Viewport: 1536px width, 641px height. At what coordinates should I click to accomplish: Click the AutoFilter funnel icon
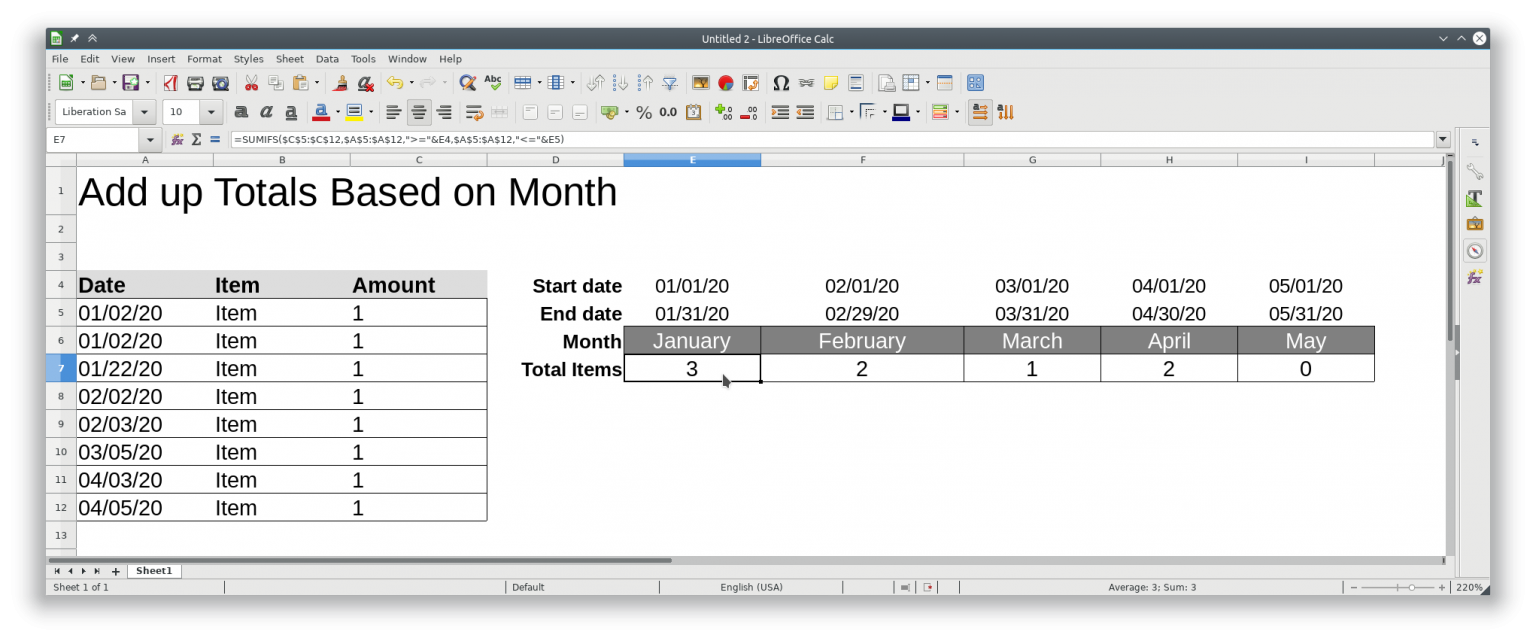point(670,83)
